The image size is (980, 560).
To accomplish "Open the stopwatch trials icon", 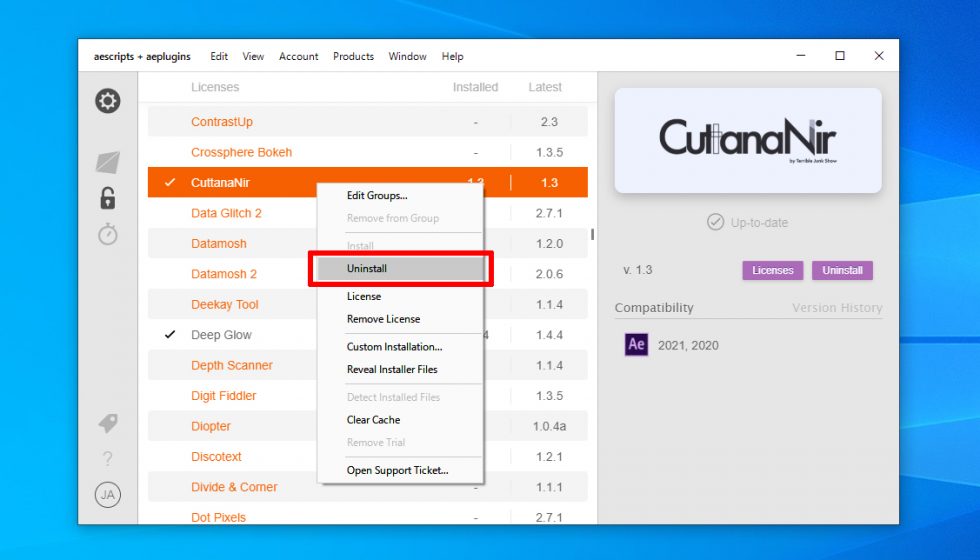I will coord(108,234).
